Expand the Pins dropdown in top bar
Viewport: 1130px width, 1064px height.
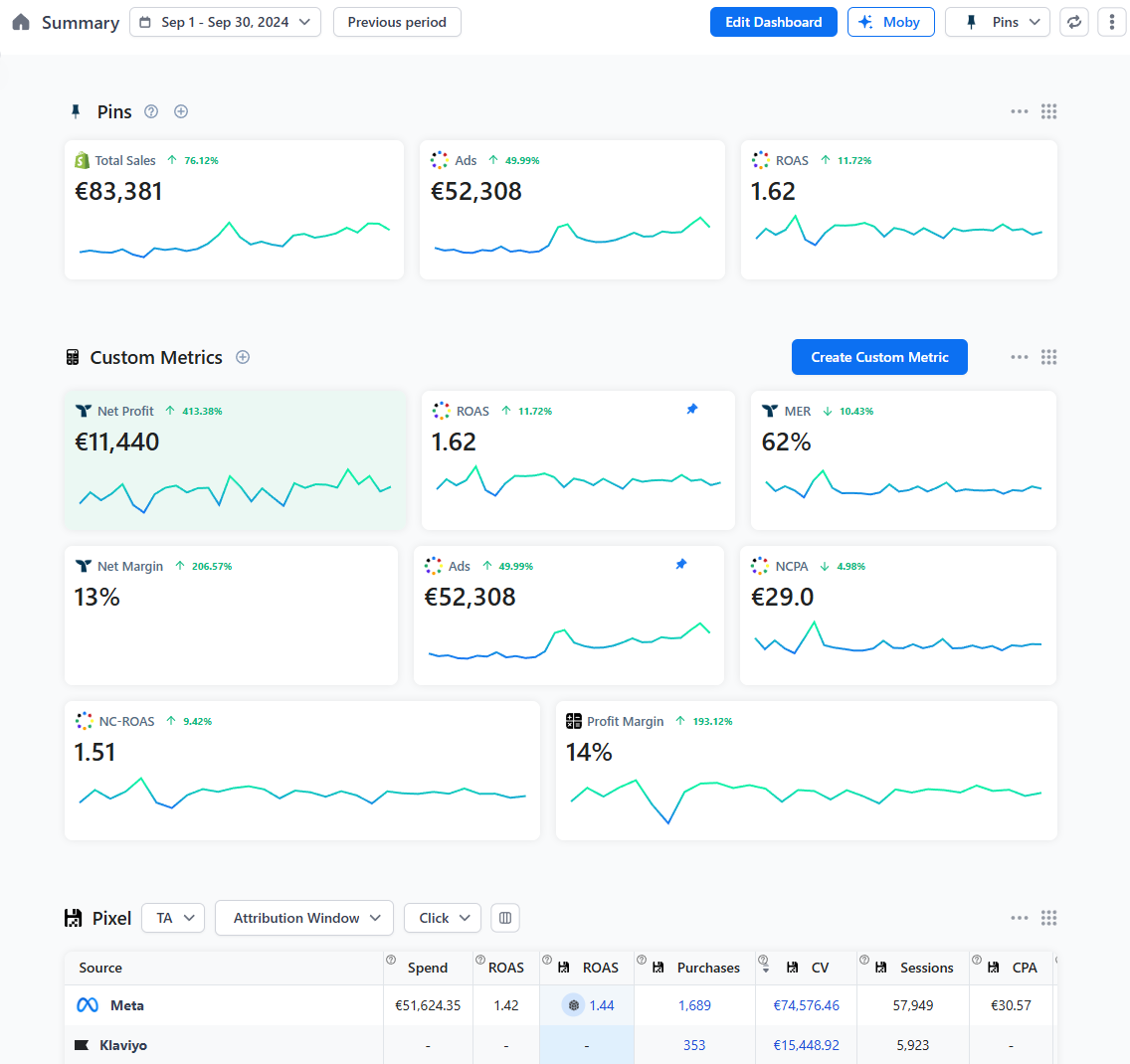point(997,22)
